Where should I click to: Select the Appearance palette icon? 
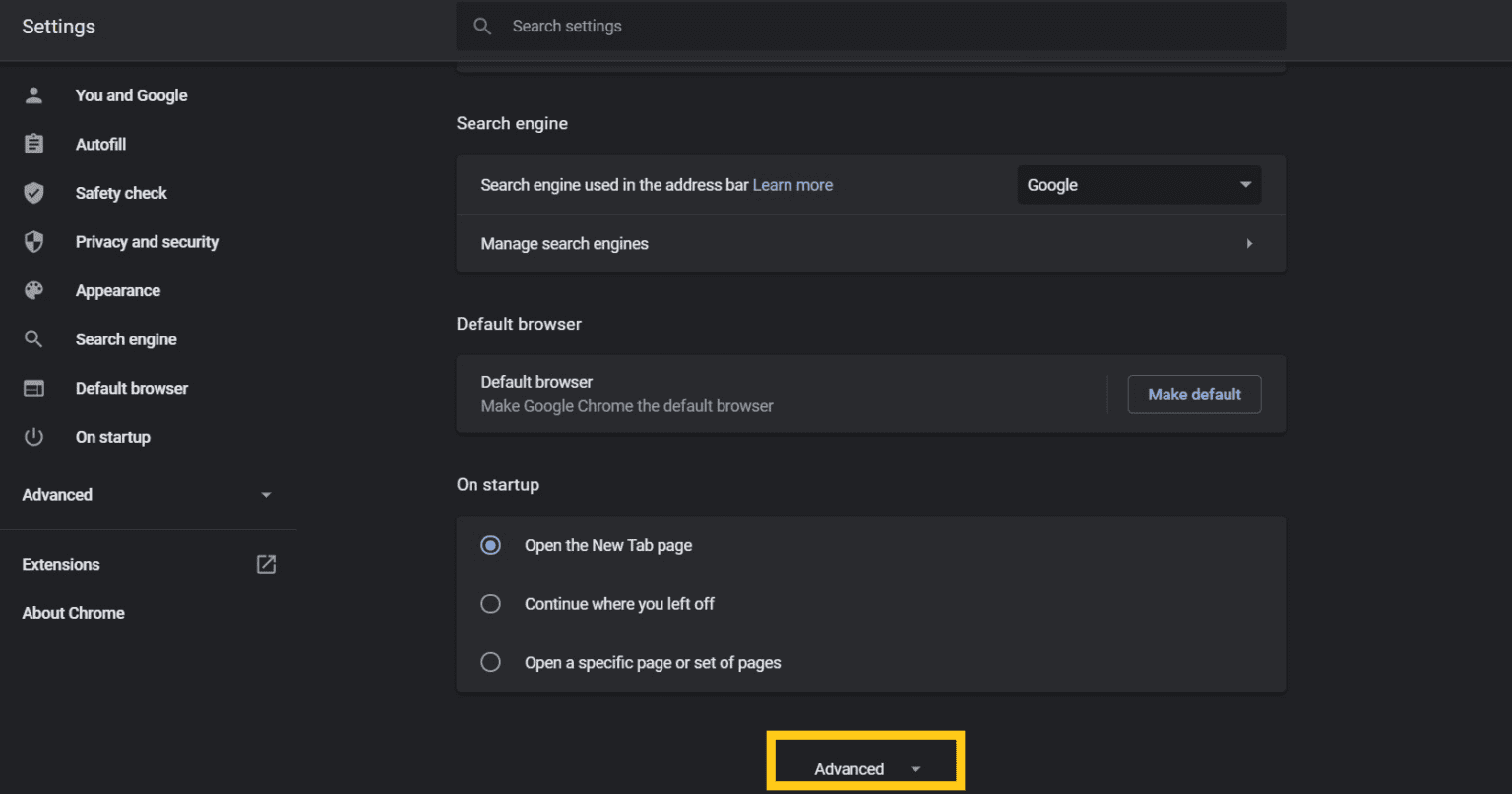[x=34, y=290]
